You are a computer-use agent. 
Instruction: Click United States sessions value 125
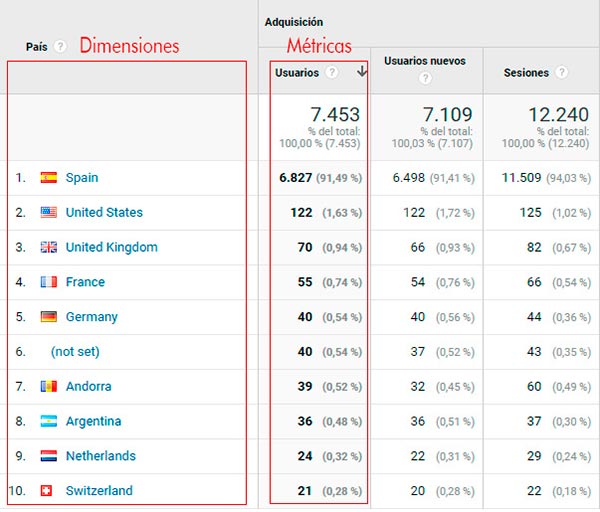(x=530, y=212)
